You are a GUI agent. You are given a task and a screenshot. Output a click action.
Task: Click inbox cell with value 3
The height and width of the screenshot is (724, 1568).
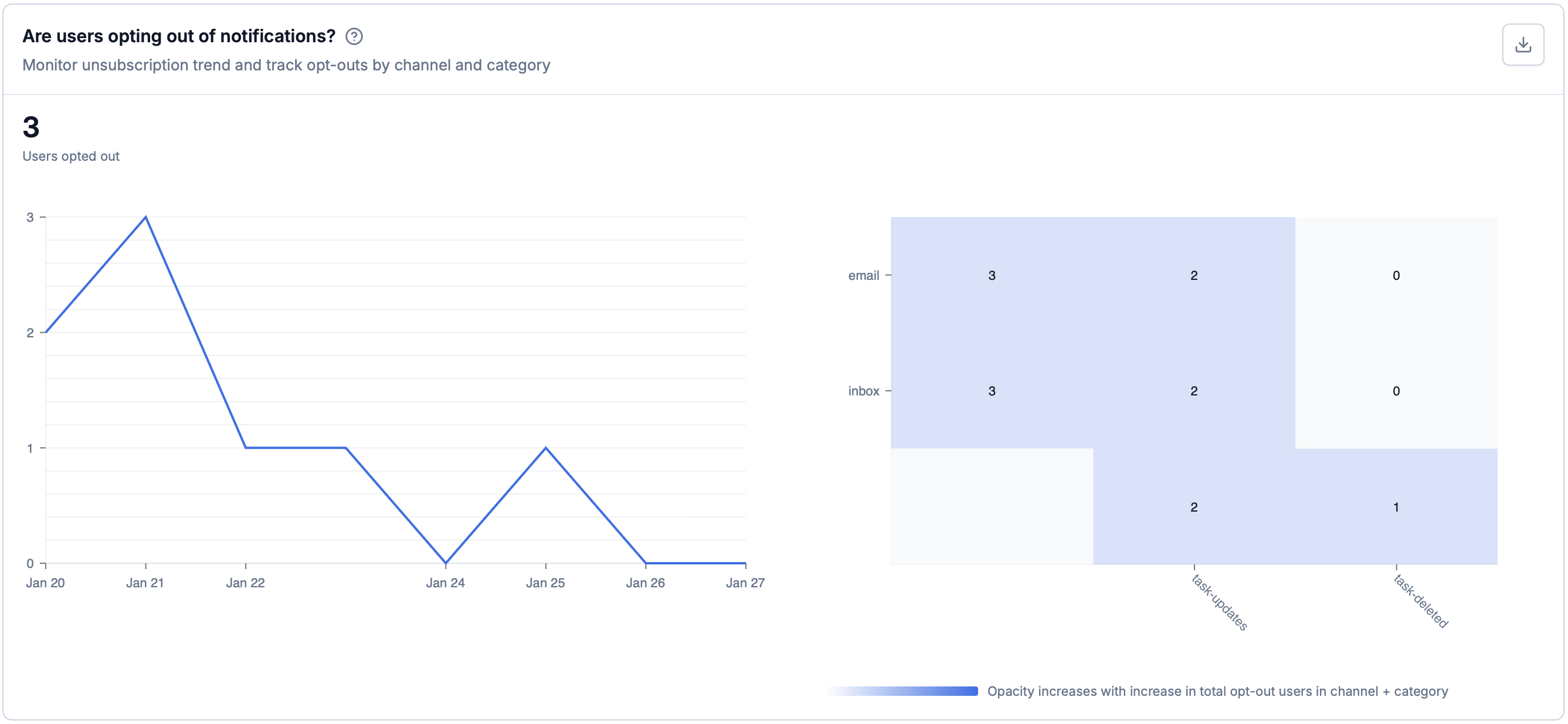click(x=992, y=391)
